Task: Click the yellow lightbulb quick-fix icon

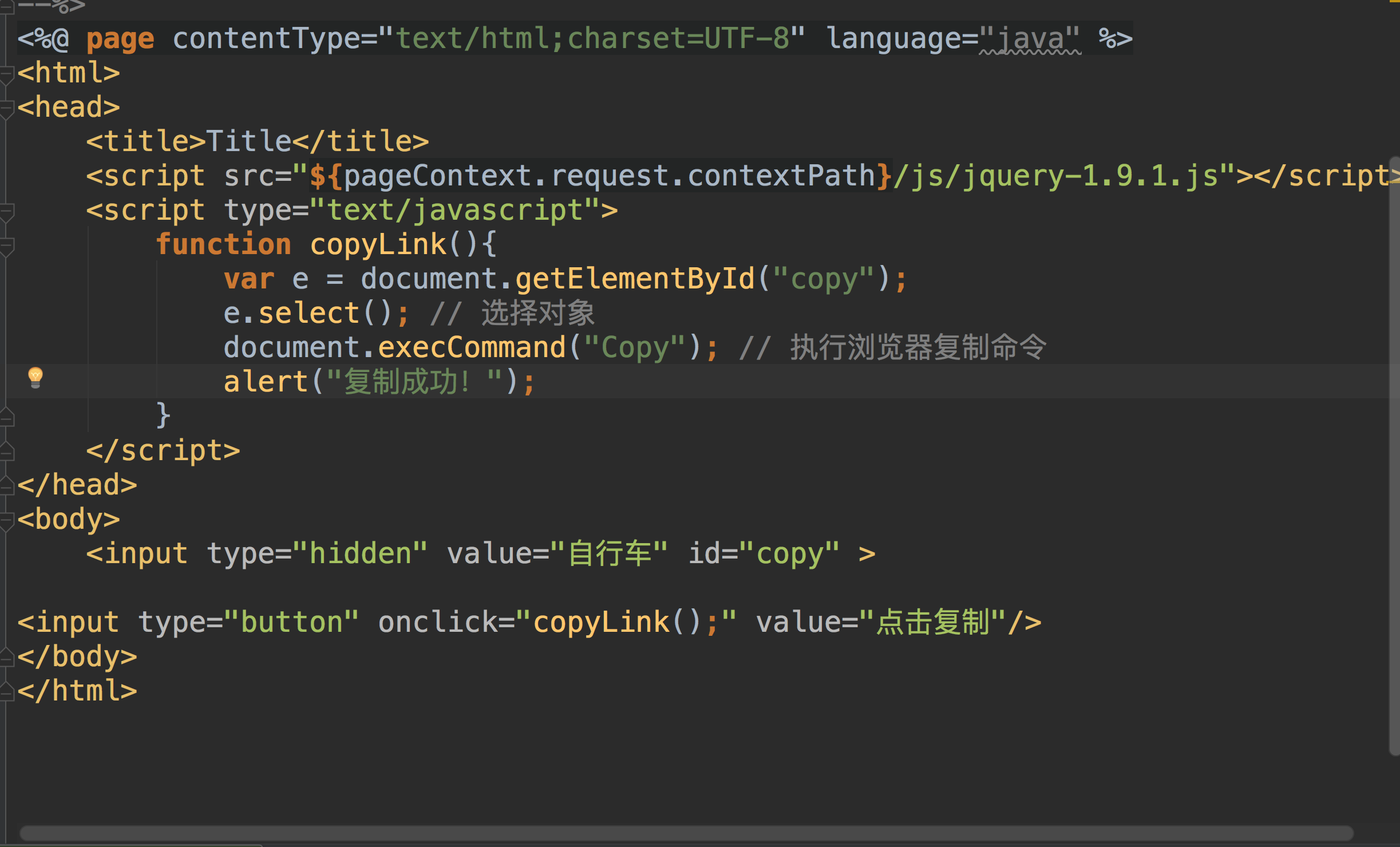Action: click(x=35, y=377)
